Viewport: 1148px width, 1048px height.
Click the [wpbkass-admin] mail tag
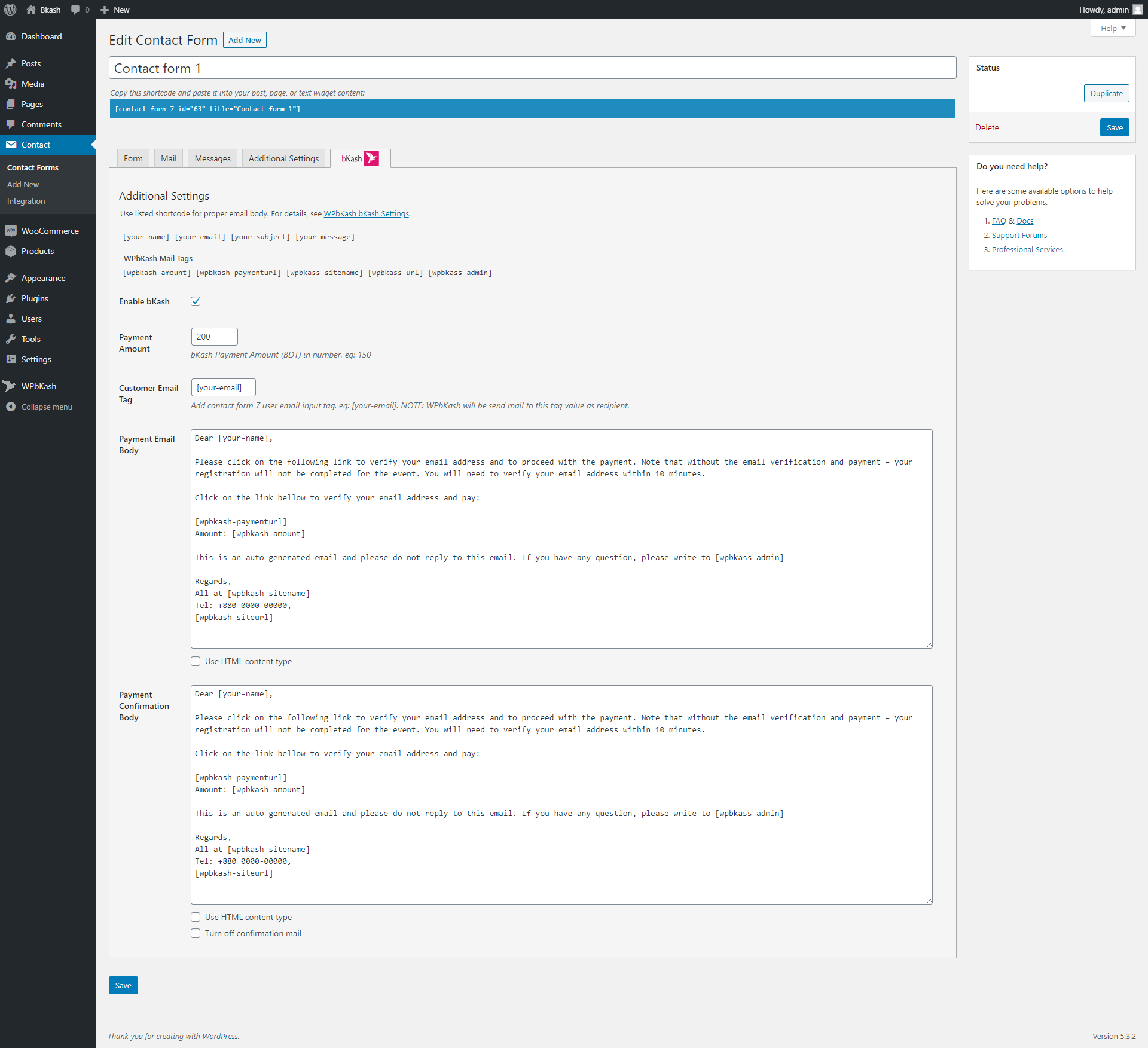coord(460,273)
